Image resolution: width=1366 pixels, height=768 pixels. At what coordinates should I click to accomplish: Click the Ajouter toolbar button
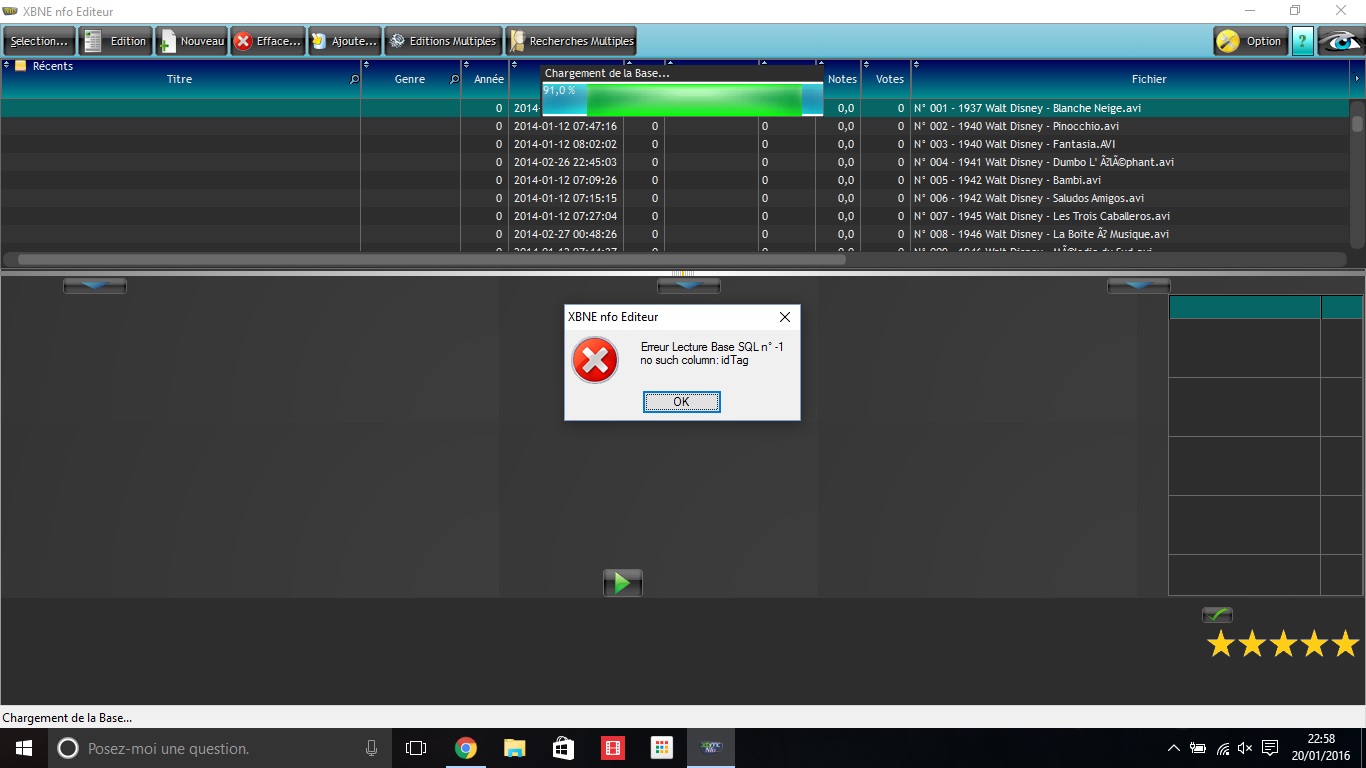344,41
